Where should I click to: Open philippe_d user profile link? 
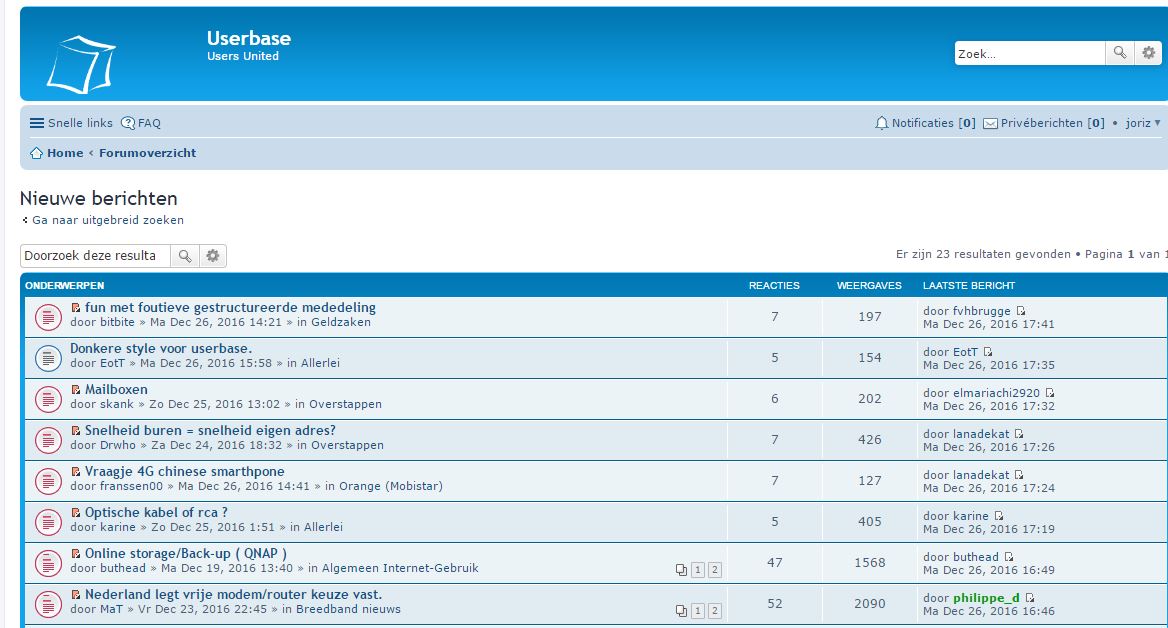[986, 598]
